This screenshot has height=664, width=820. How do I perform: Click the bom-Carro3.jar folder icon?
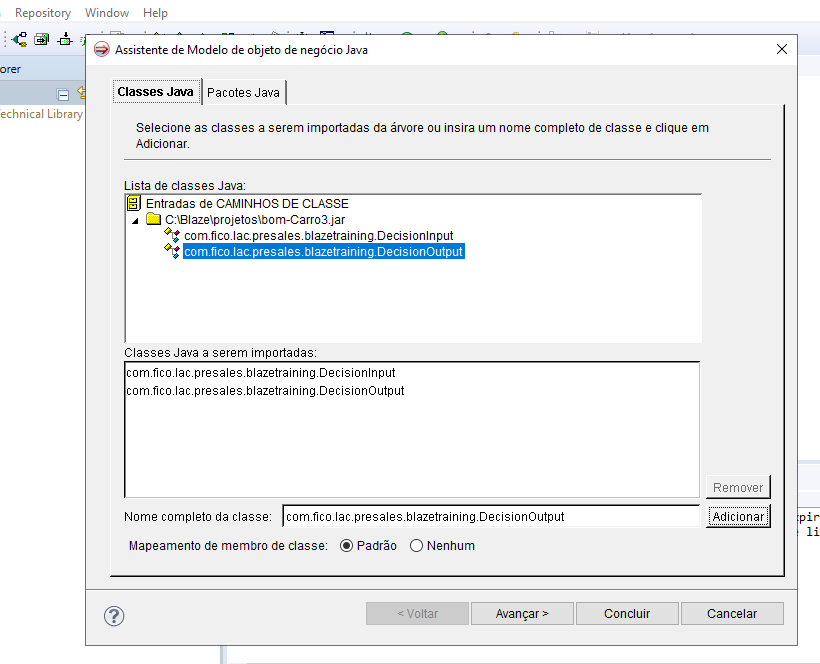pos(152,219)
